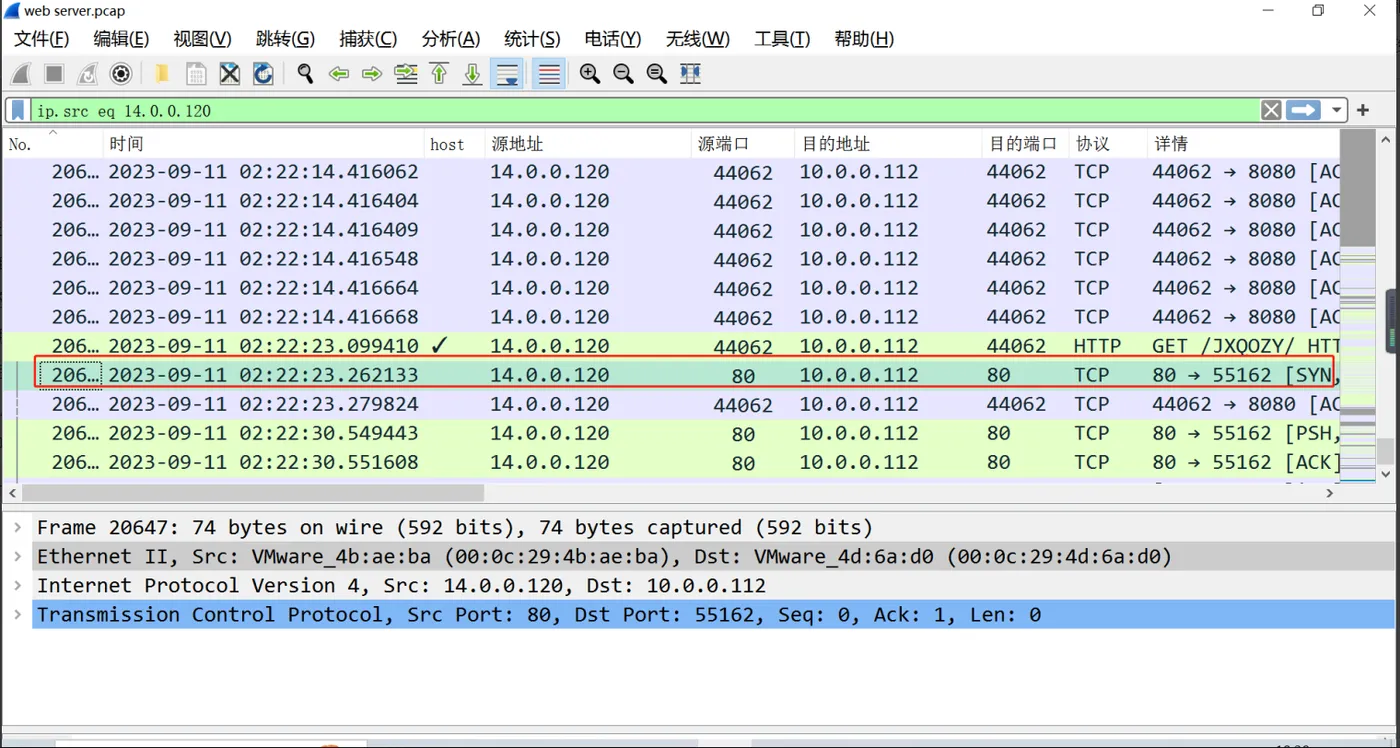Select packet at time 02:22:30.549443

[671, 433]
